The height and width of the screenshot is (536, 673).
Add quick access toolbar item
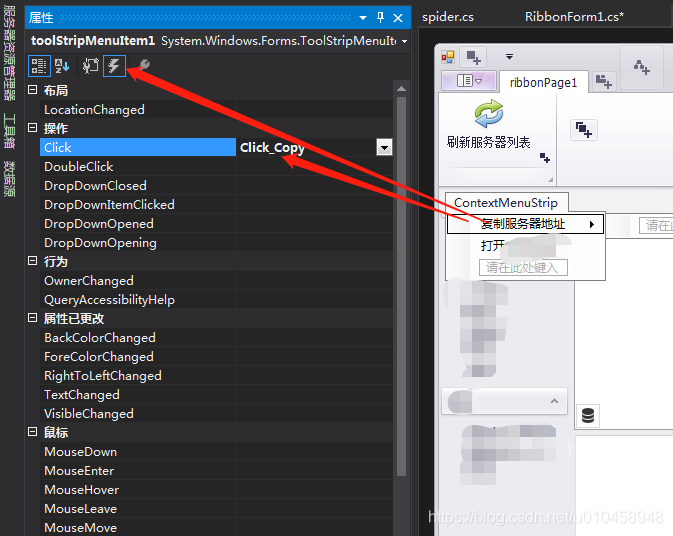point(474,57)
